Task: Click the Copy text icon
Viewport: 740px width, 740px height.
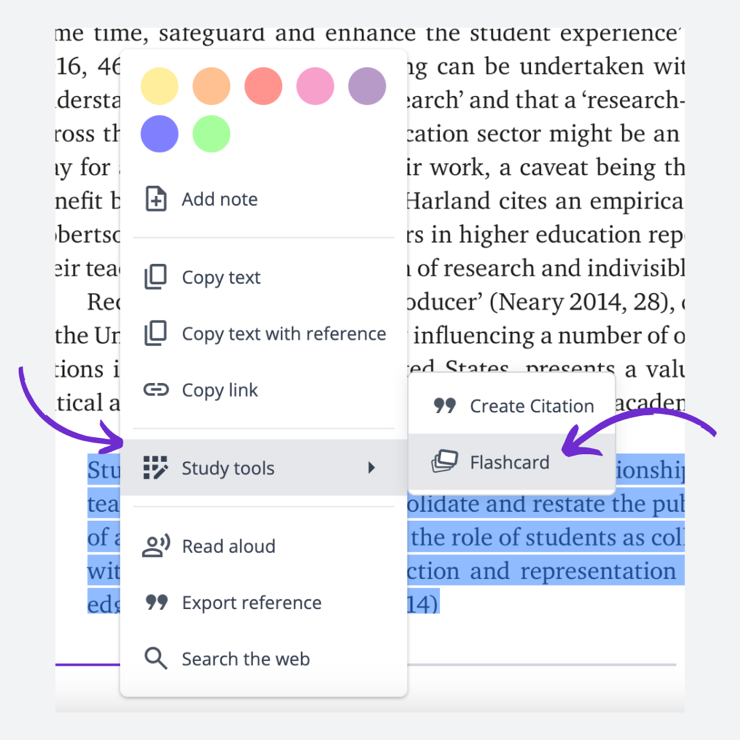Action: tap(156, 277)
